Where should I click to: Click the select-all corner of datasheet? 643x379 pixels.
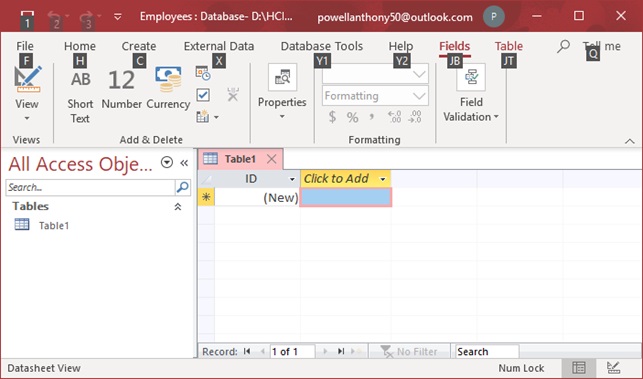pyautogui.click(x=206, y=179)
